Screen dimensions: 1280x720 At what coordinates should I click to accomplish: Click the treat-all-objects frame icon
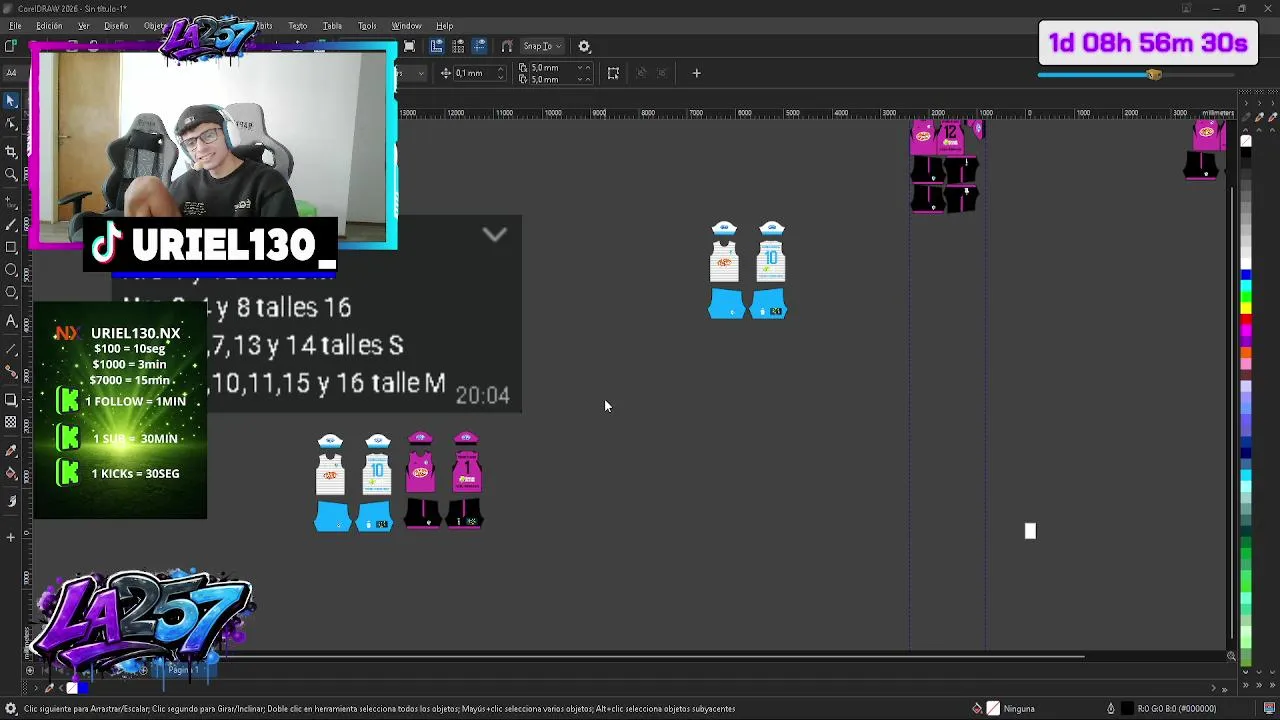(x=613, y=73)
